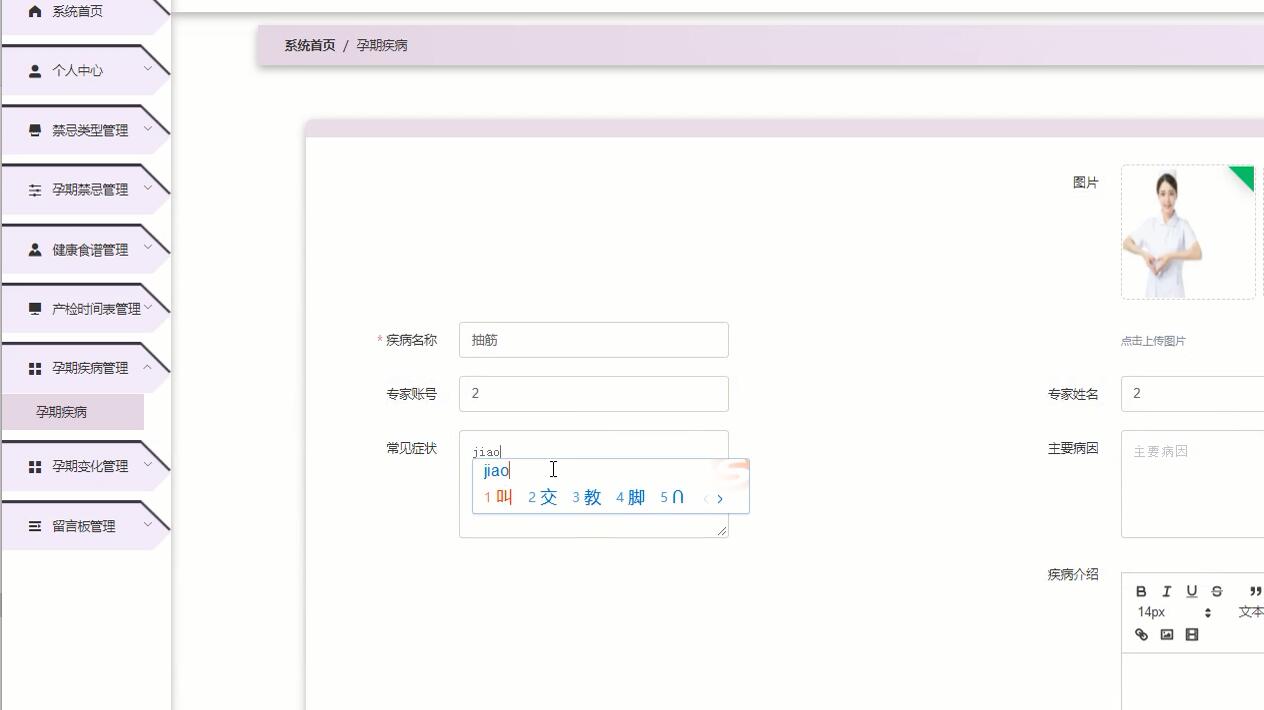Click the icon beside 禁忌类型管理
The width and height of the screenshot is (1264, 710).
(35, 130)
